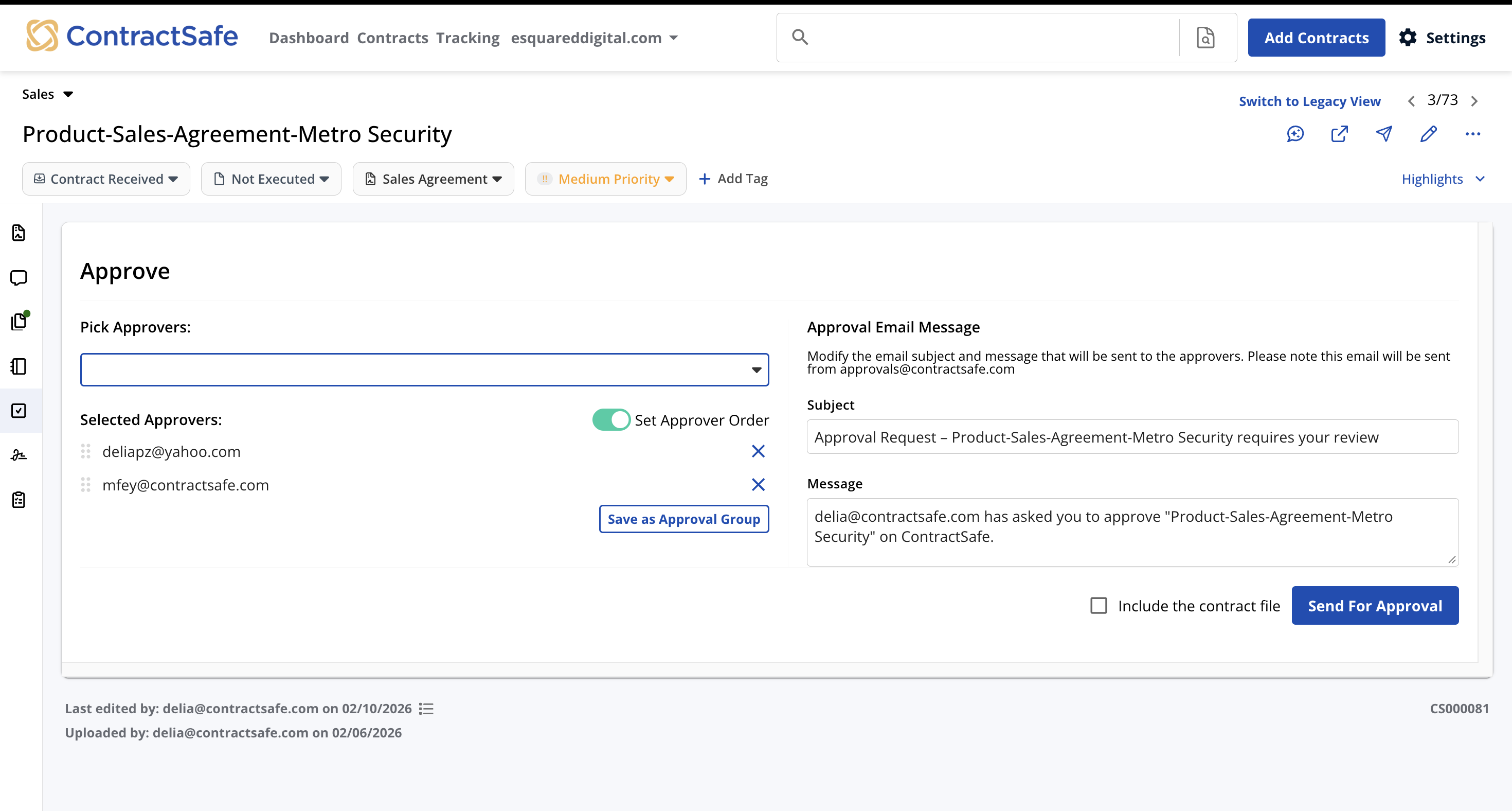This screenshot has width=1512, height=811.
Task: Go to previous contract arrow
Action: click(x=1411, y=101)
